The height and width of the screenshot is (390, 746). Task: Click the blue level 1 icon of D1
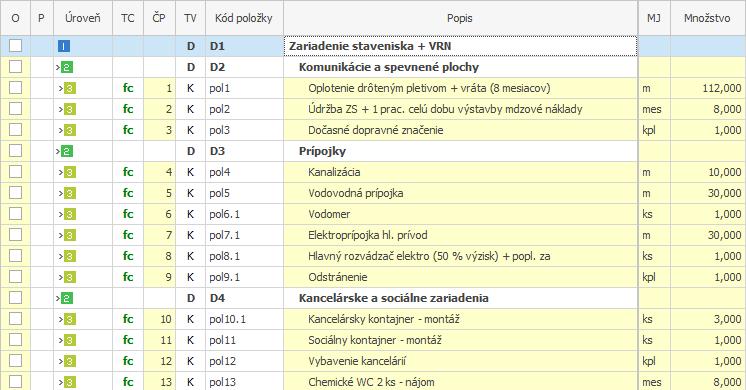pos(64,46)
